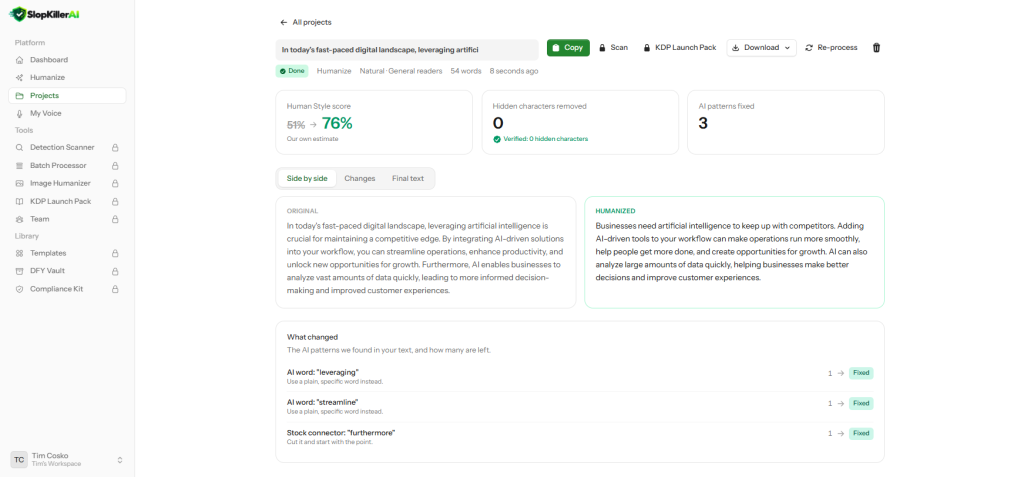Click the 76% Human Style score
Viewport: 1024px width, 477px height.
[337, 123]
